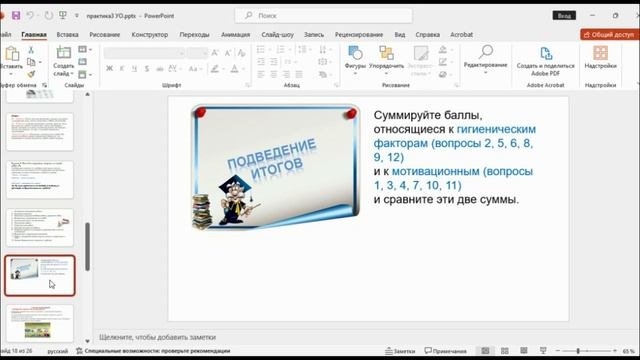
Task: Toggle text shadow S
Action: point(147,69)
